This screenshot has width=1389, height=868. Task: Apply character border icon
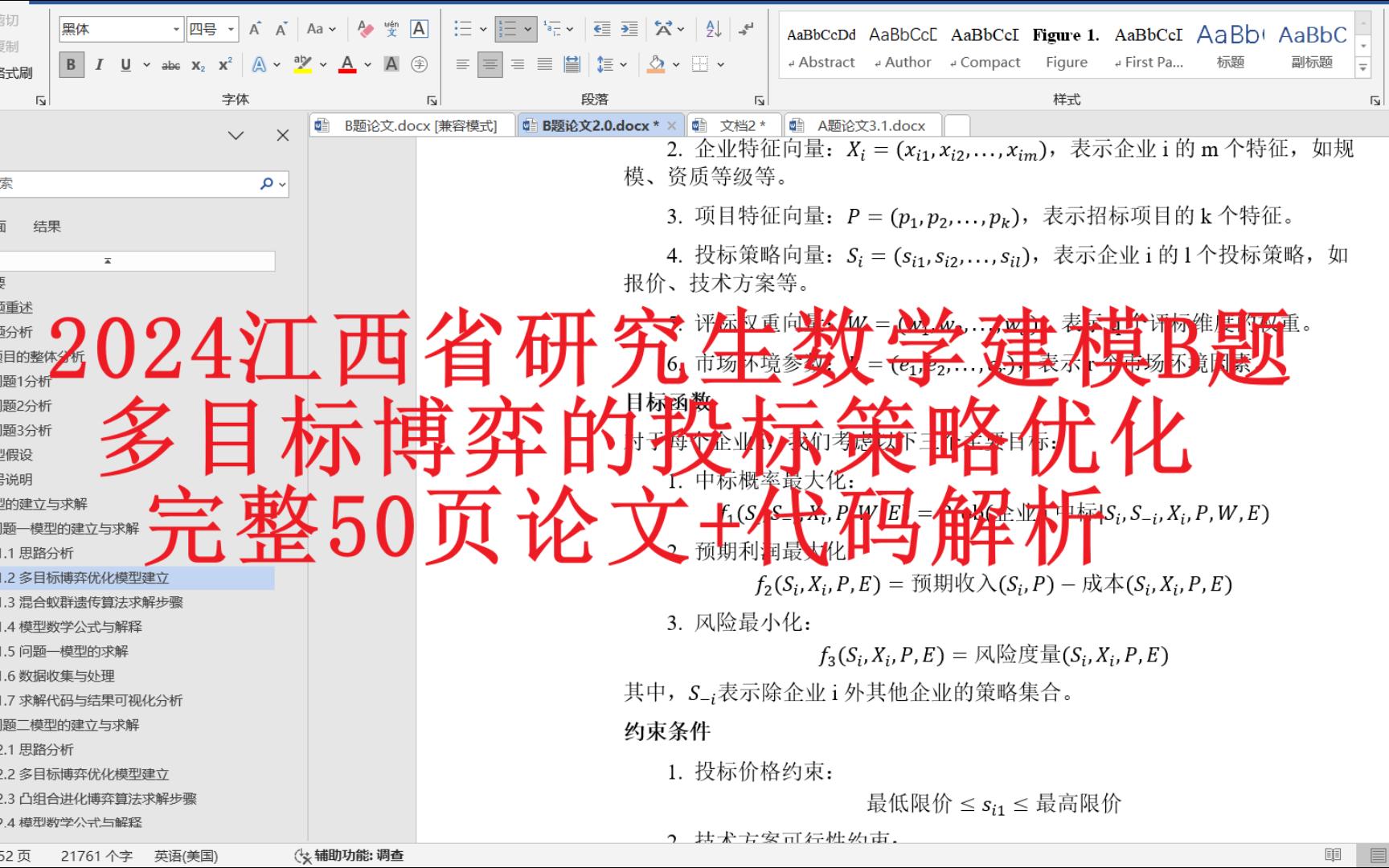pos(419,29)
